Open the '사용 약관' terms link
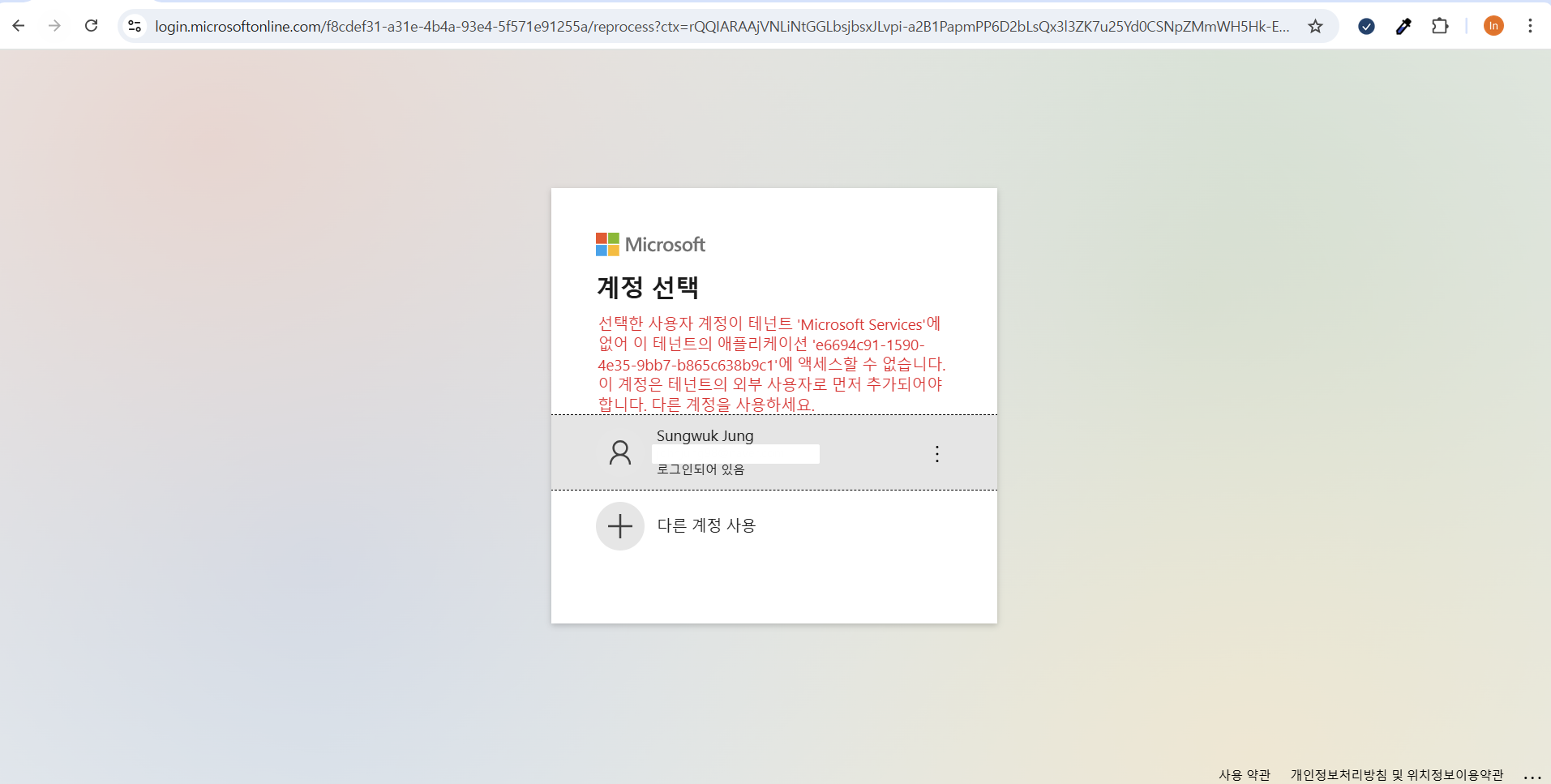The image size is (1551, 784). 1245,774
